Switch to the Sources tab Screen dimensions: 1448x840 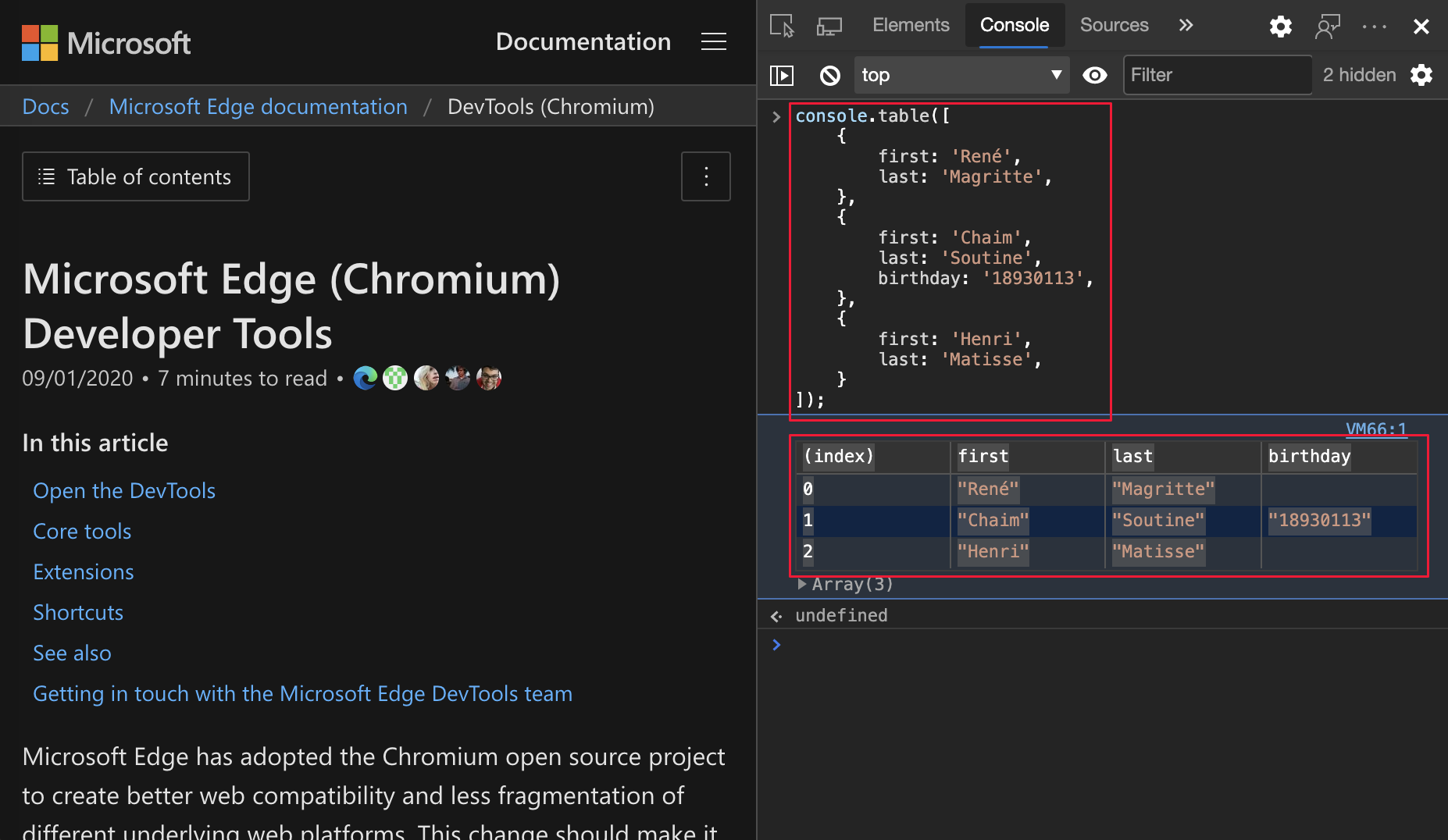tap(1114, 25)
